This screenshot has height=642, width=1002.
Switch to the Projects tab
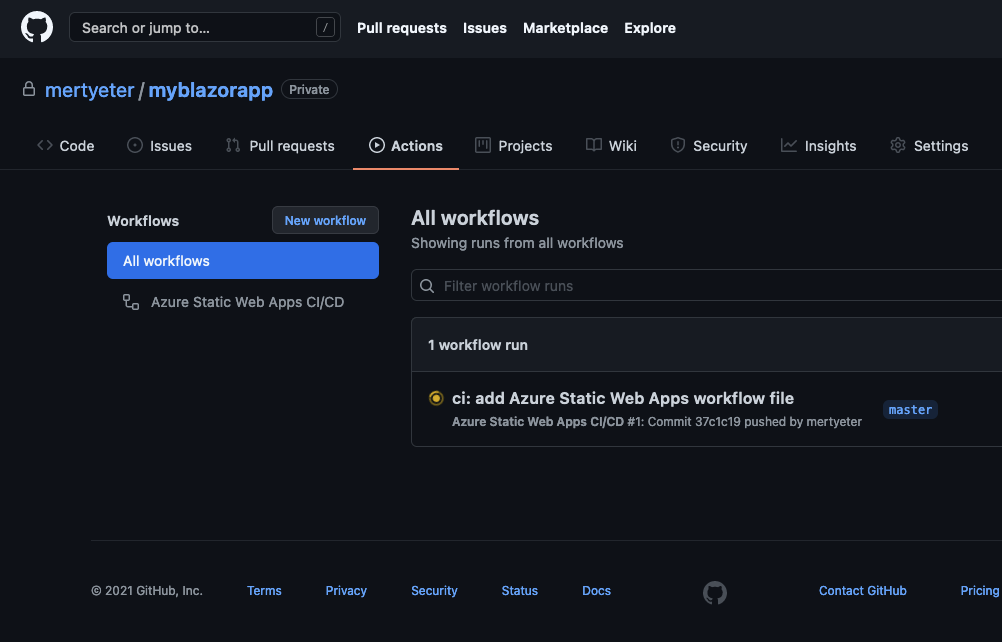[x=513, y=146]
